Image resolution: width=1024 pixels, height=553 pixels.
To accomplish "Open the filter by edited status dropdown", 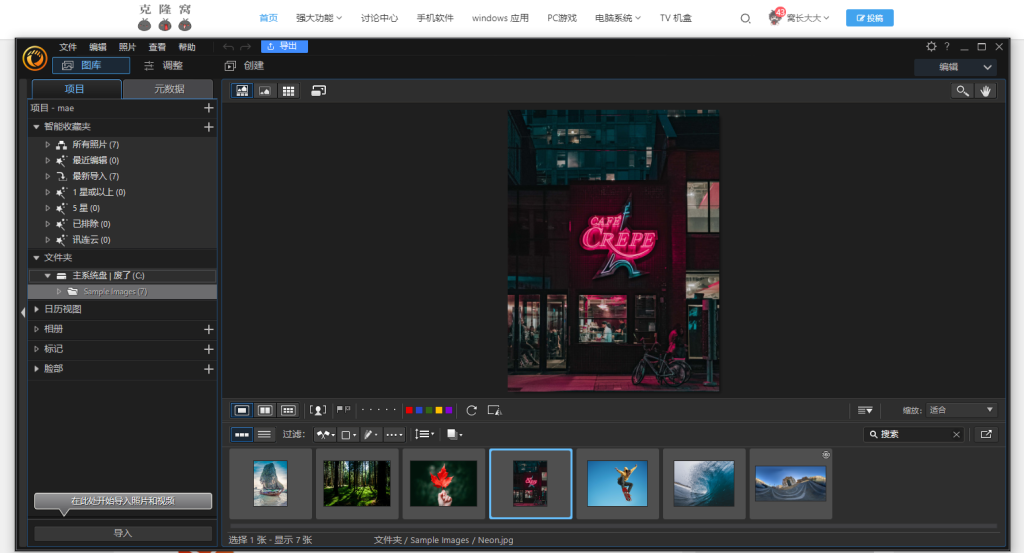I will point(371,434).
